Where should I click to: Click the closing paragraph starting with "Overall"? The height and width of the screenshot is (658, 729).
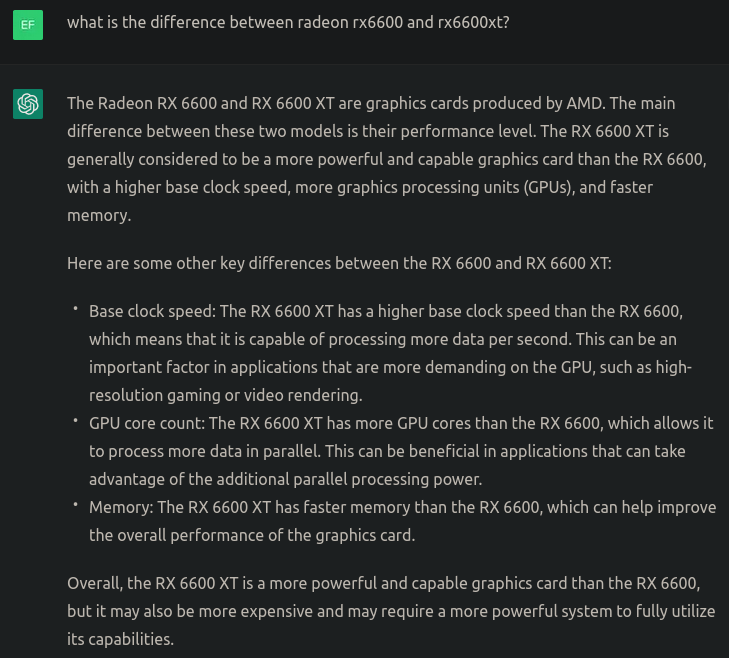click(390, 610)
